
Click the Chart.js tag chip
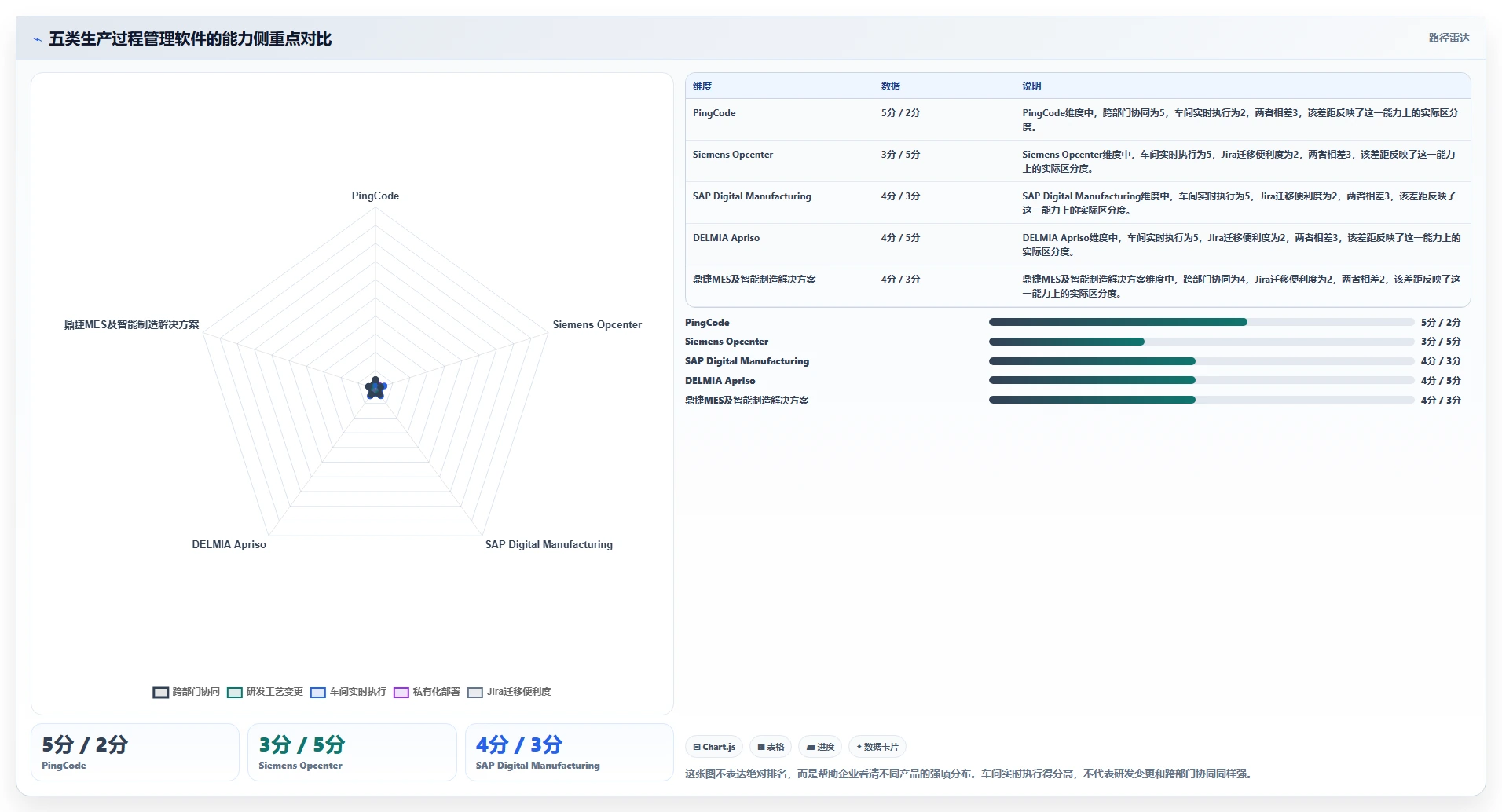point(714,747)
